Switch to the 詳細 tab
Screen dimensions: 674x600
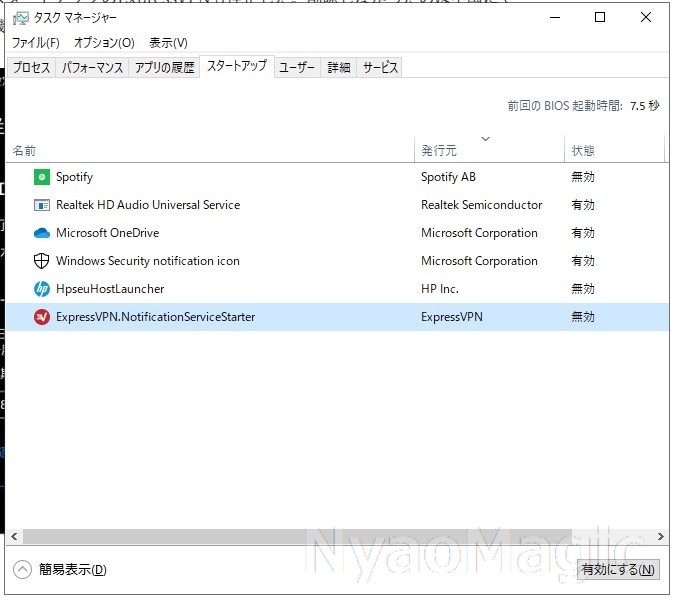click(x=339, y=67)
